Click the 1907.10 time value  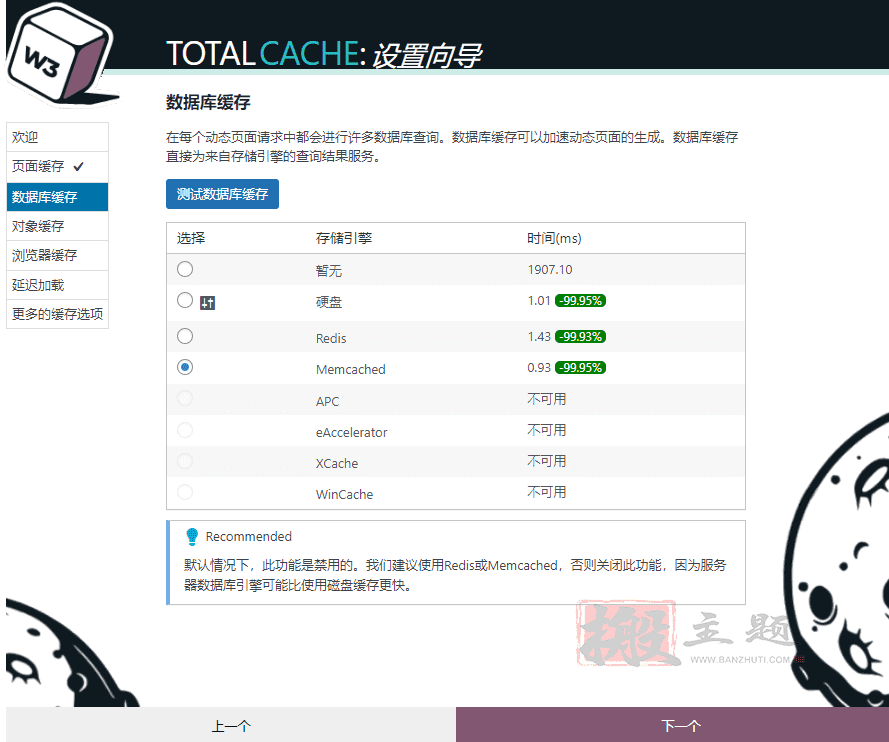(550, 270)
